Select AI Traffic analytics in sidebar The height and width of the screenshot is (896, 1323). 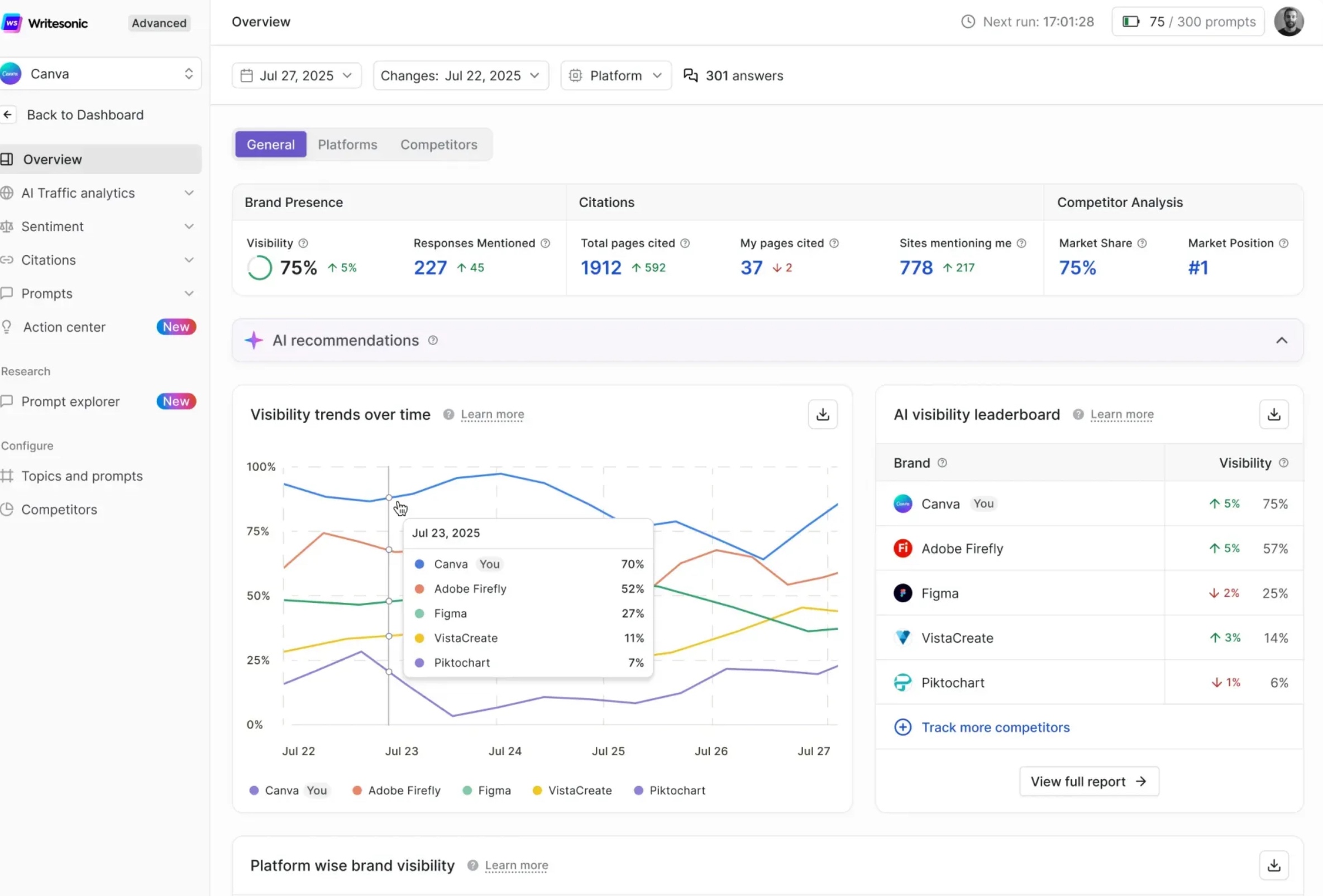(78, 193)
